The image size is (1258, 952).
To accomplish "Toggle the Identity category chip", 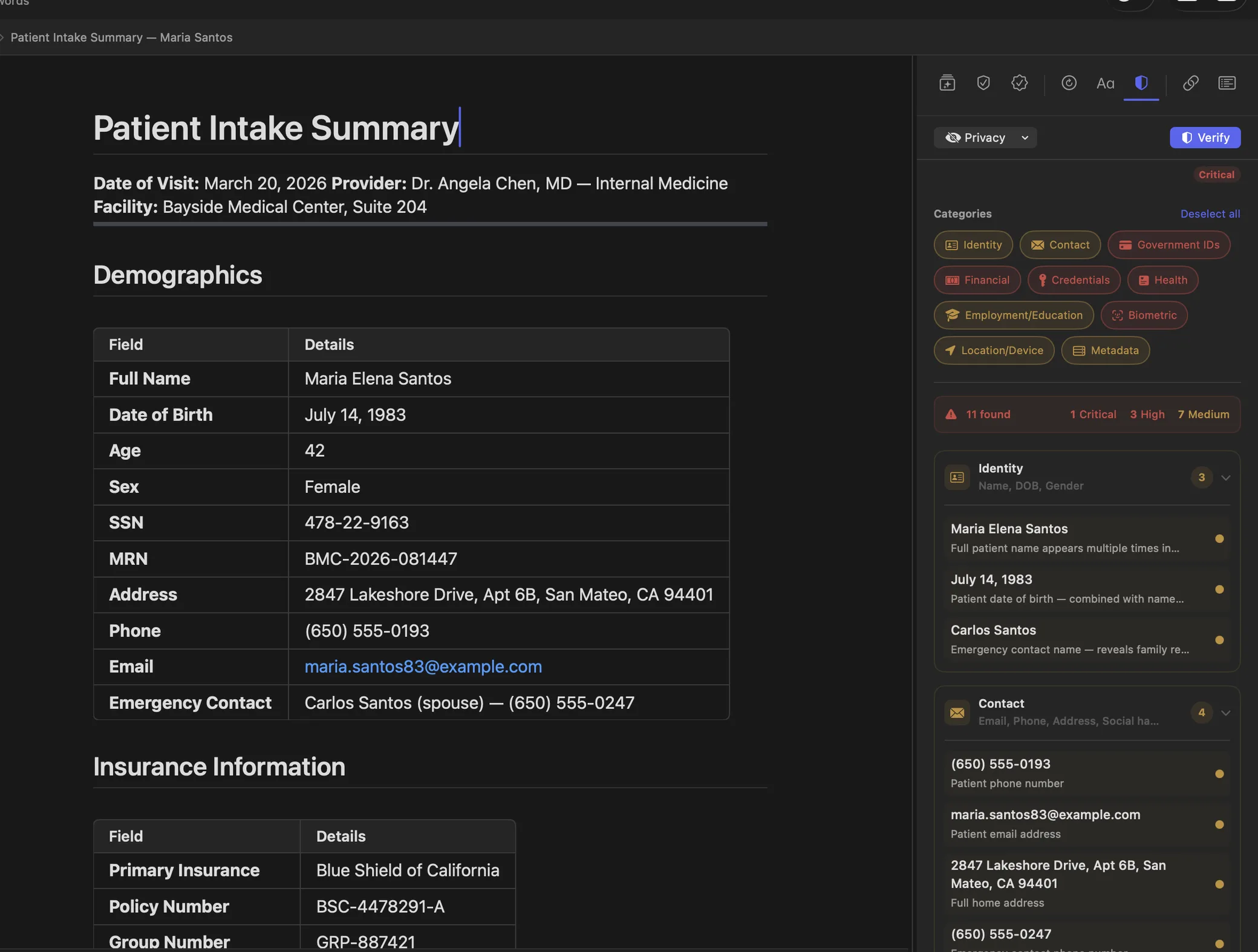I will 973,245.
